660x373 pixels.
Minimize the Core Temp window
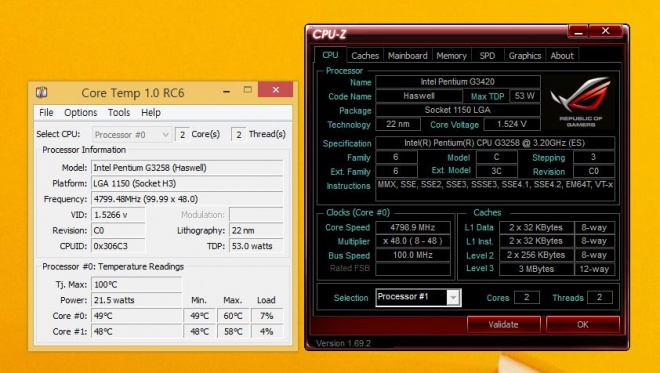pos(226,91)
